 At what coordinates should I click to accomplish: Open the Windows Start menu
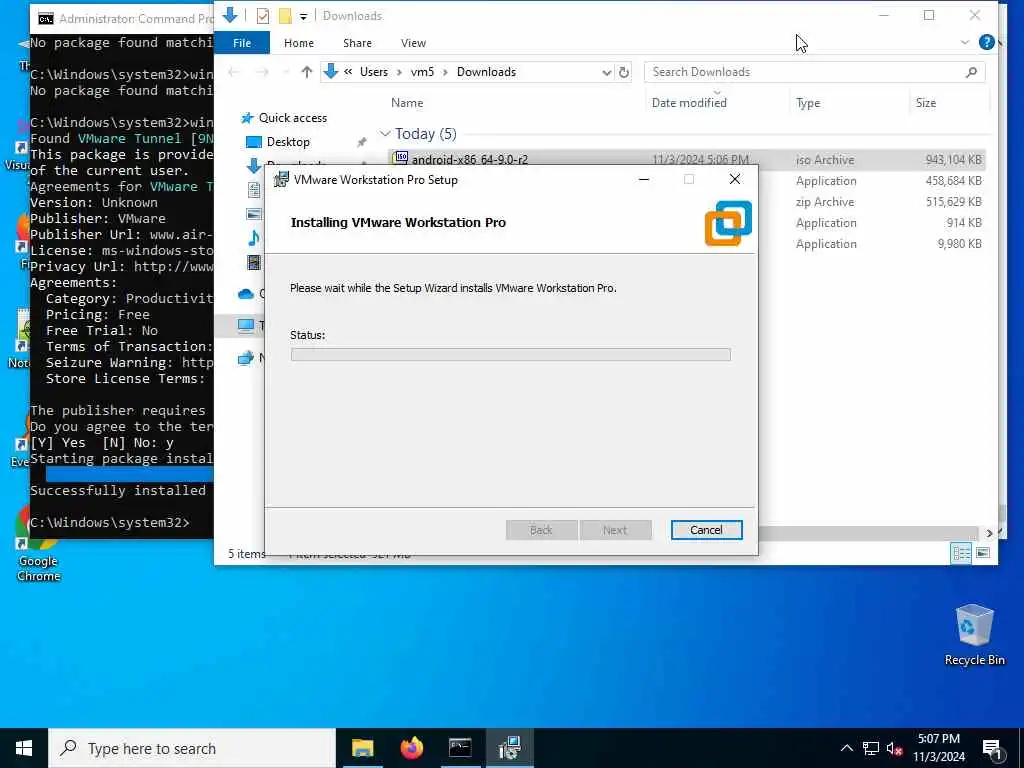tap(24, 748)
